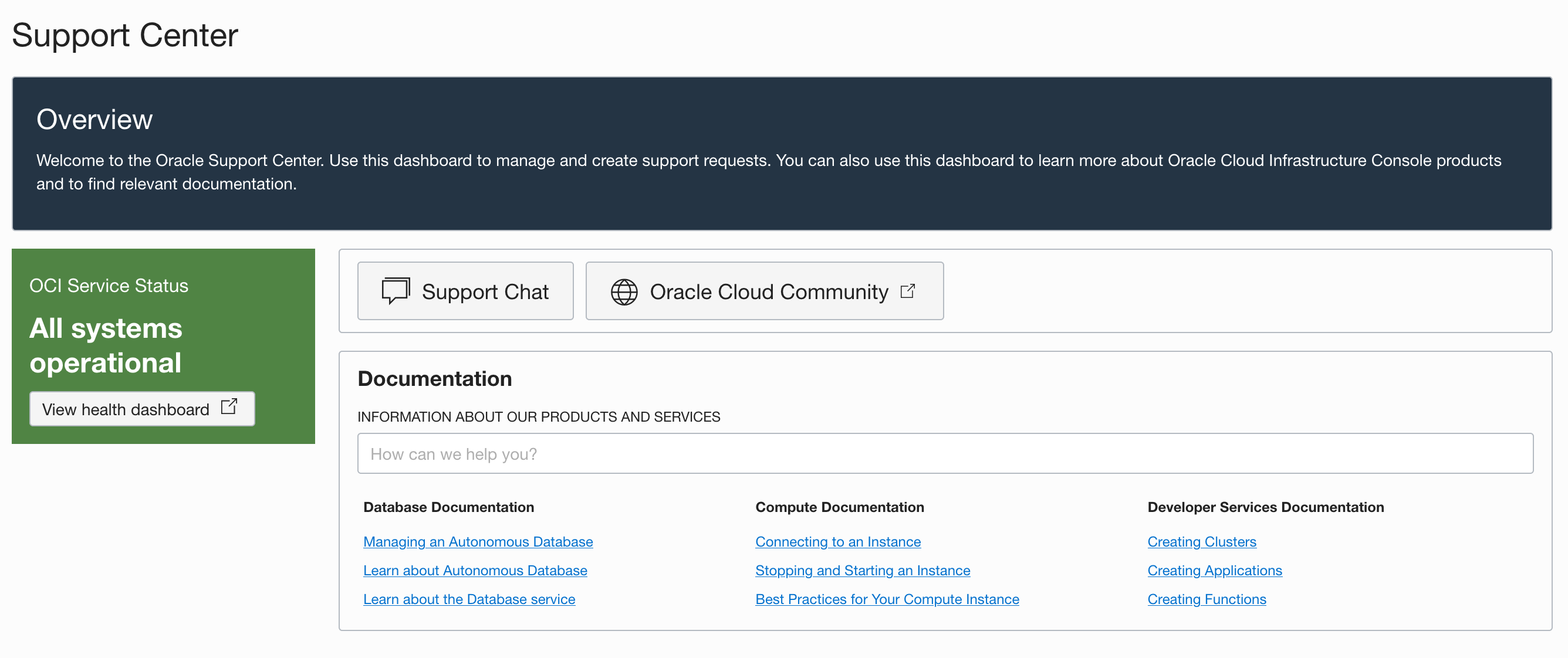1568x658 pixels.
Task: Focus the 'How can we help you?' search field
Action: coord(945,454)
